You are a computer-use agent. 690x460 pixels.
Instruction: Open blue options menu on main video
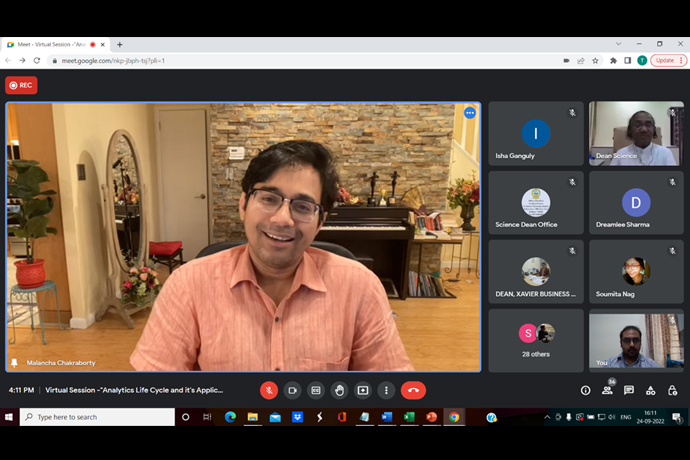pyautogui.click(x=470, y=113)
